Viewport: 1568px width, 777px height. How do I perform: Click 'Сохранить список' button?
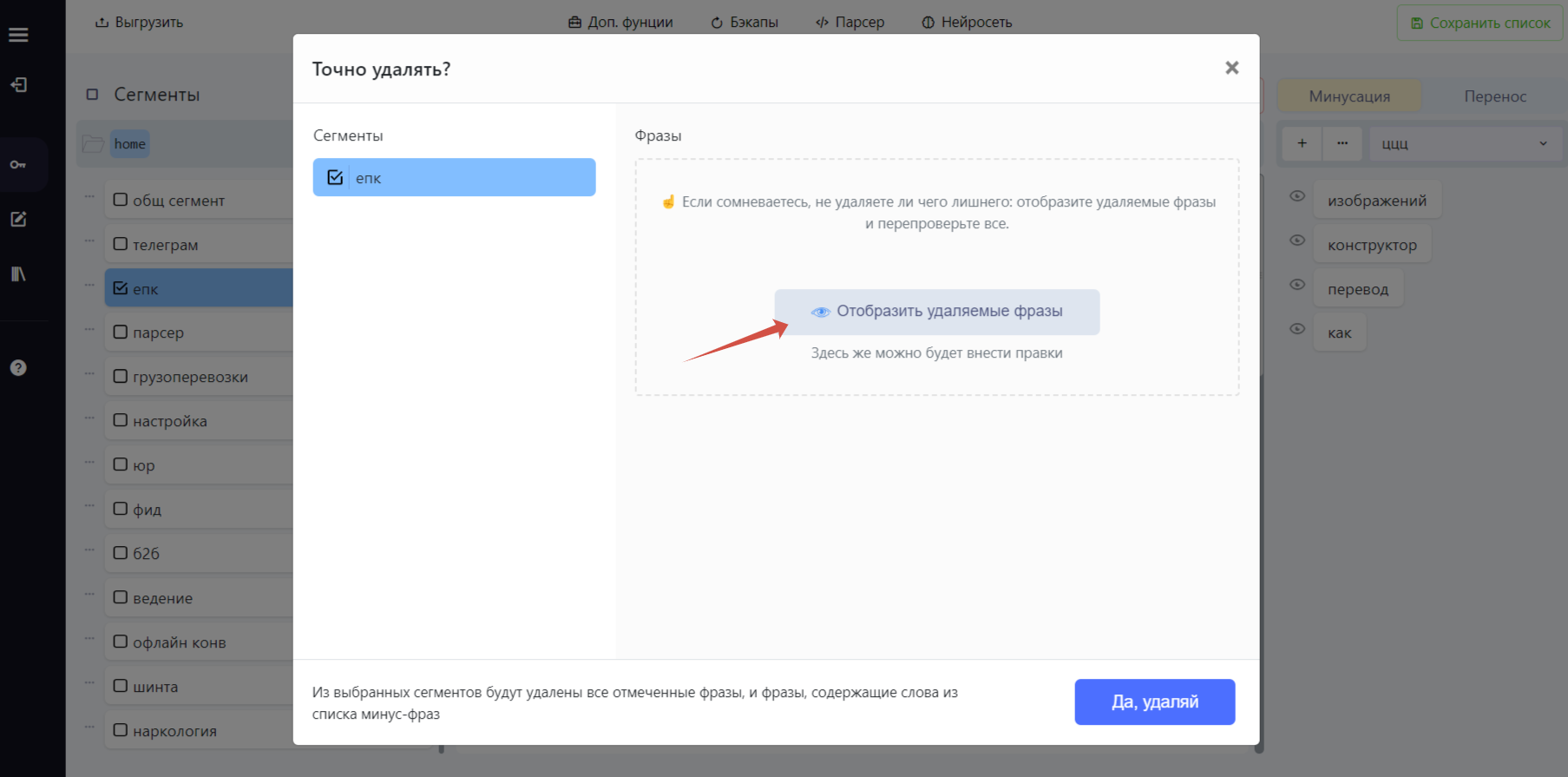[x=1479, y=23]
